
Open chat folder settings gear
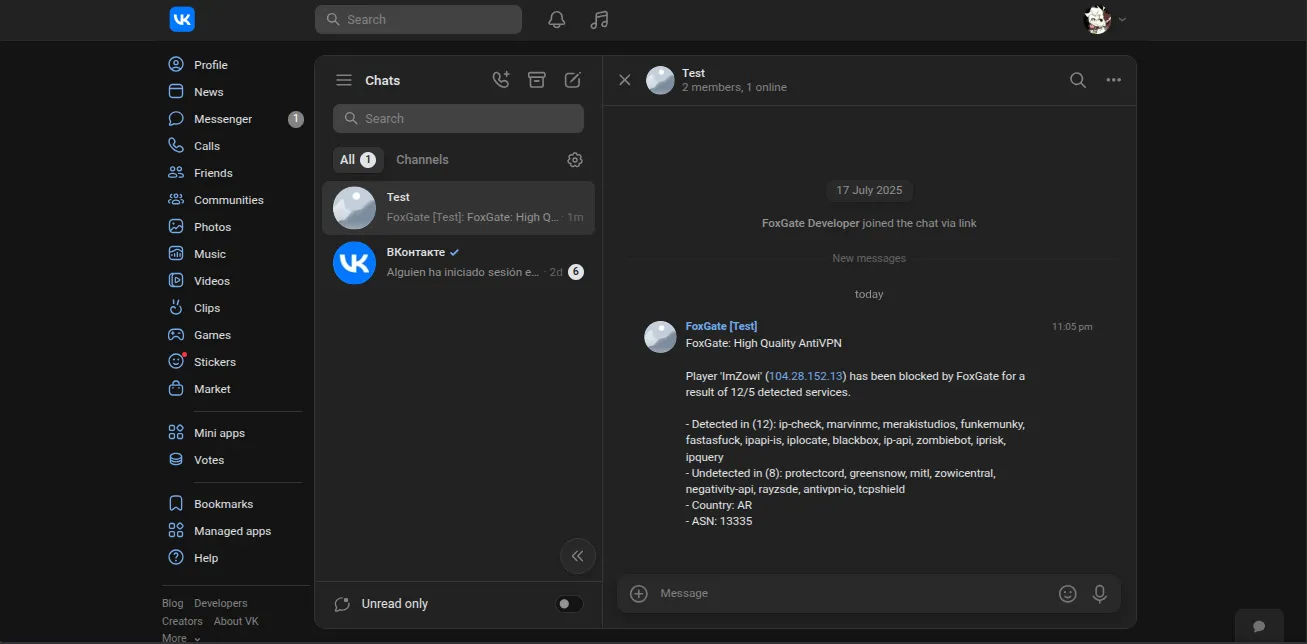[575, 160]
